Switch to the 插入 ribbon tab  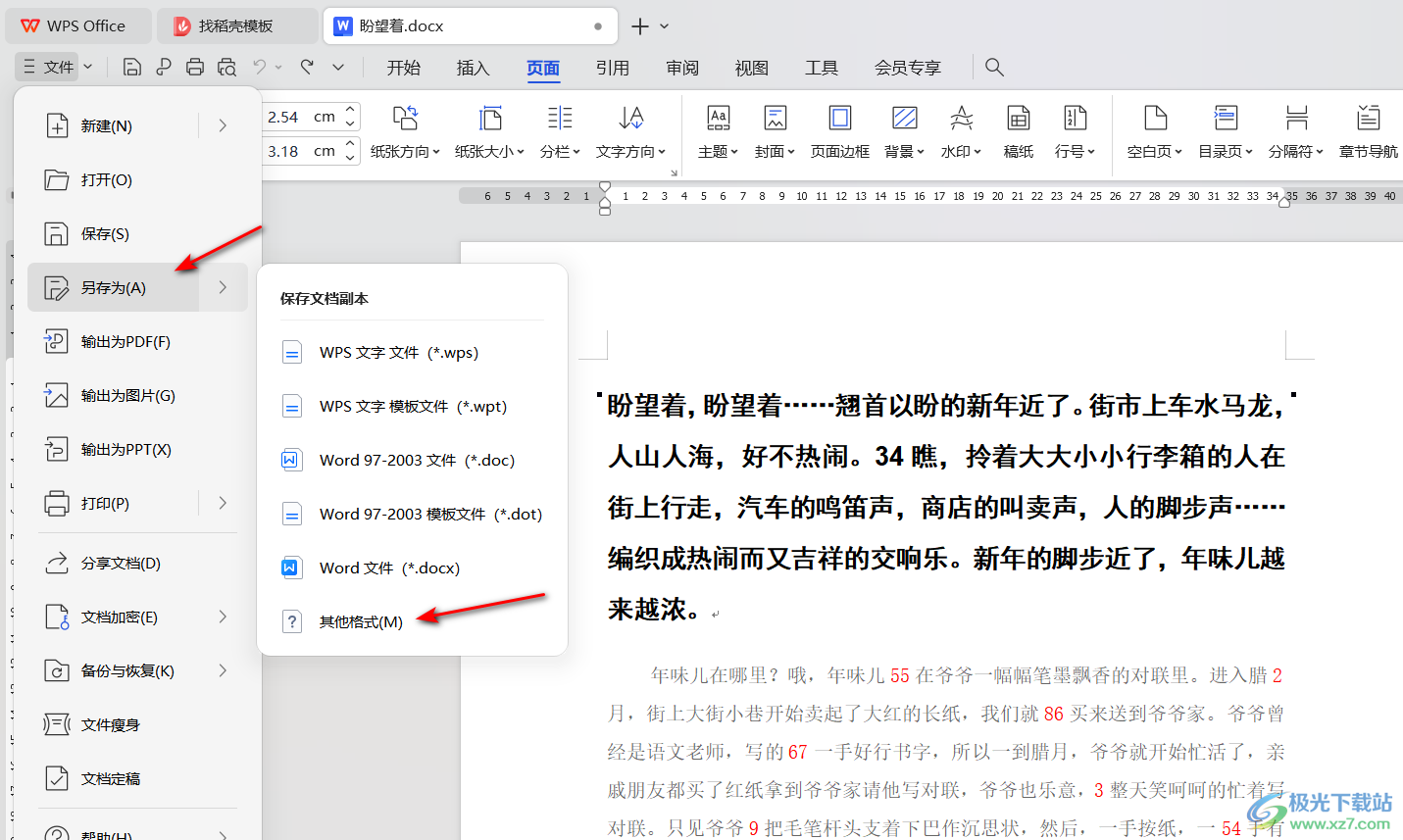[473, 68]
